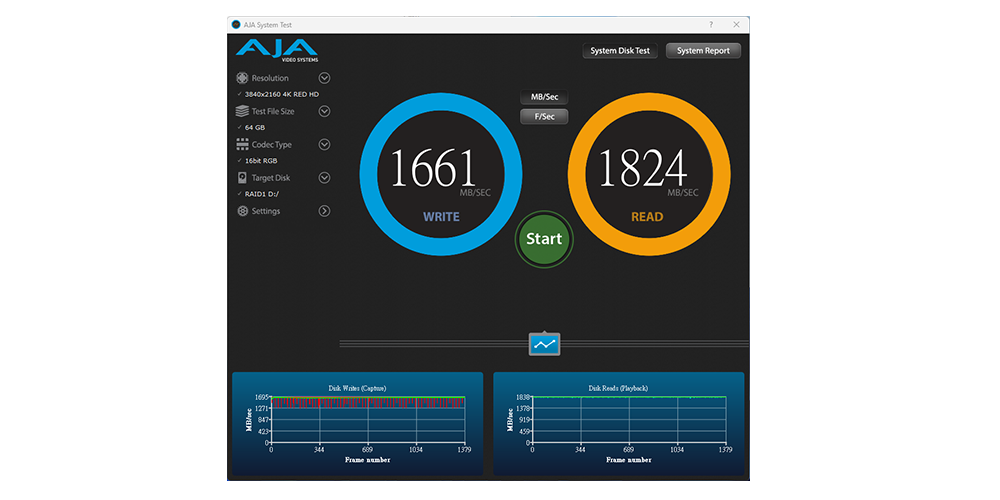Screen dimensions: 1000x500
Task: Expand the Resolution dropdown arrow
Action: coord(324,78)
